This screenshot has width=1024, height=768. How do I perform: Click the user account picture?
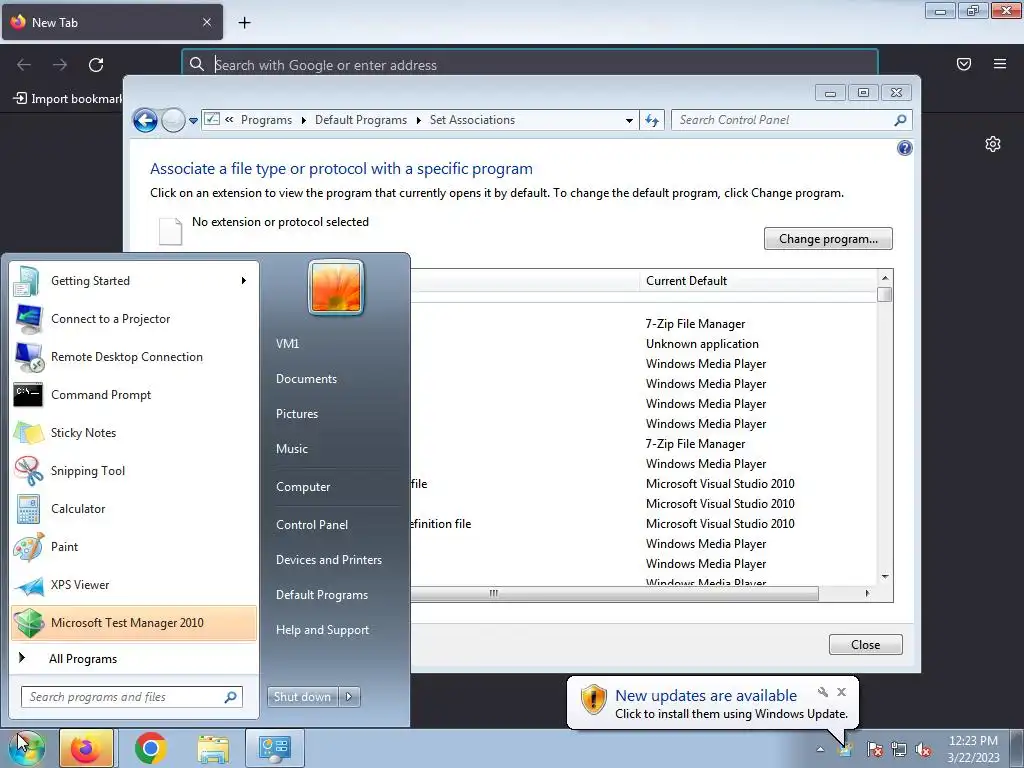(336, 287)
